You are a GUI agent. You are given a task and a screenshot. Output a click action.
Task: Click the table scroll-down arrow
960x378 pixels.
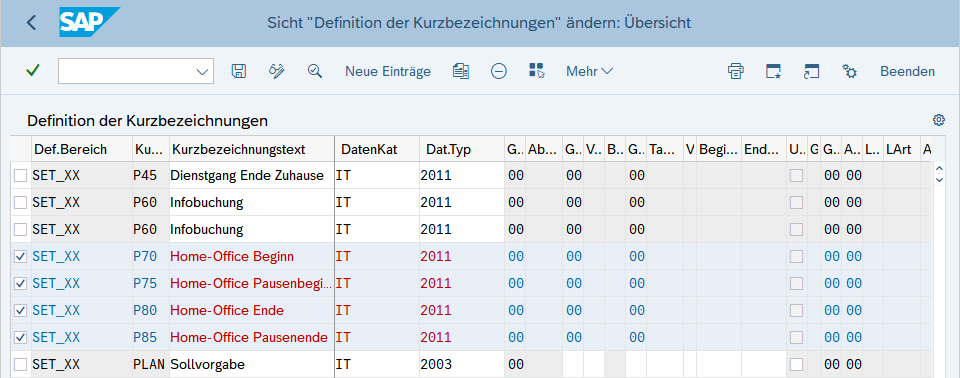pyautogui.click(x=940, y=180)
